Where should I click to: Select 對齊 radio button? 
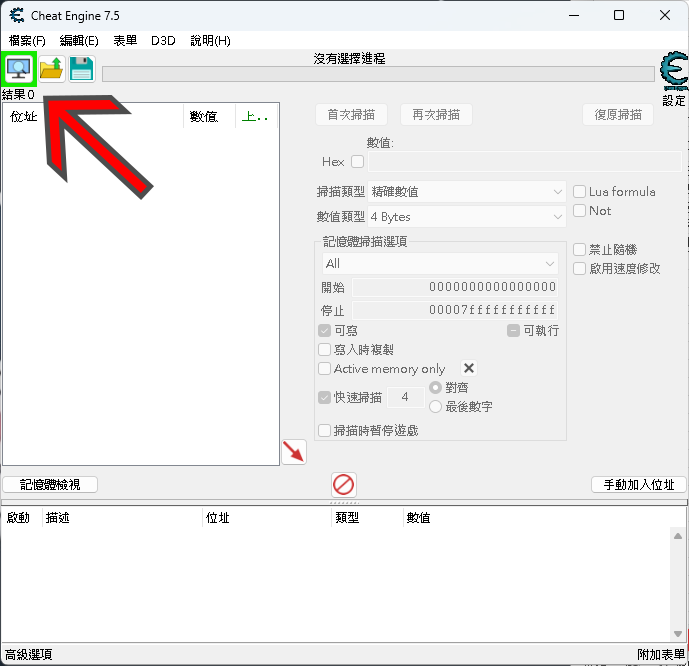pos(435,387)
